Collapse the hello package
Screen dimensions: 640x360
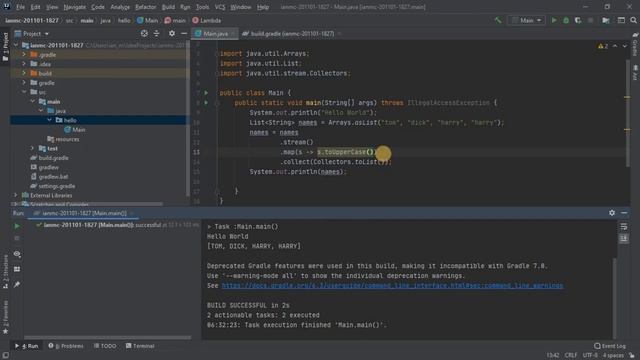[x=49, y=120]
